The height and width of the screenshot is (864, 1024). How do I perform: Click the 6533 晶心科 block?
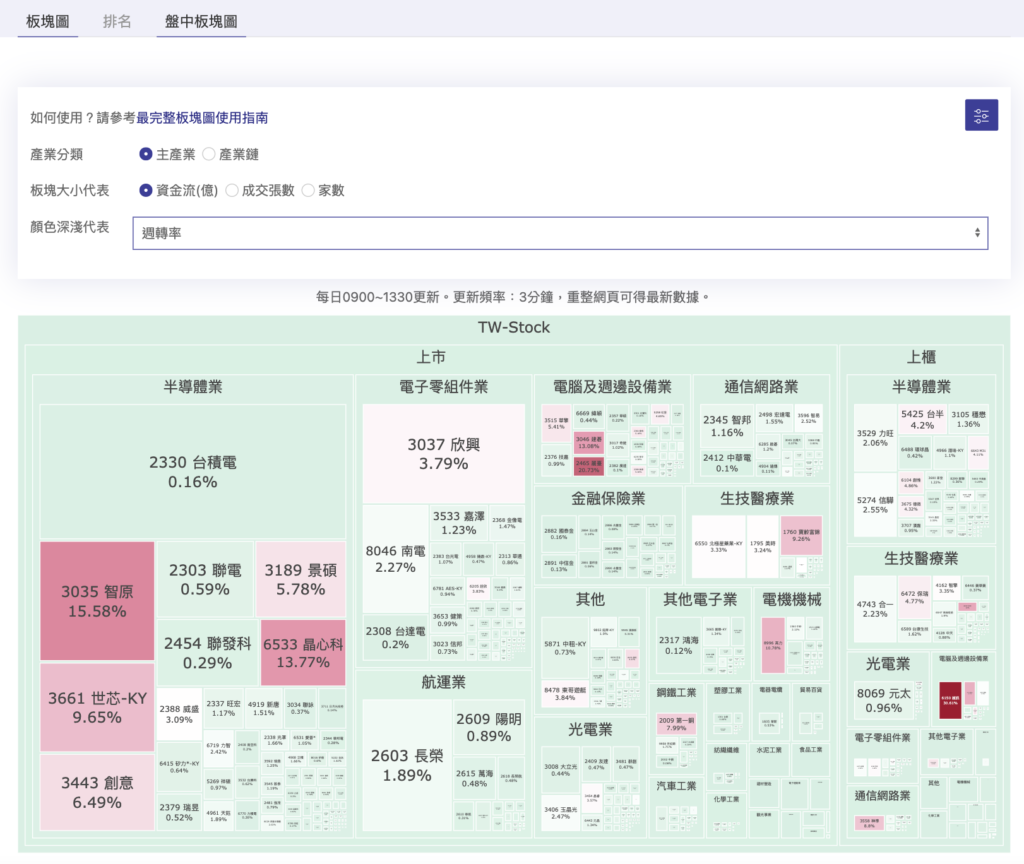[303, 652]
